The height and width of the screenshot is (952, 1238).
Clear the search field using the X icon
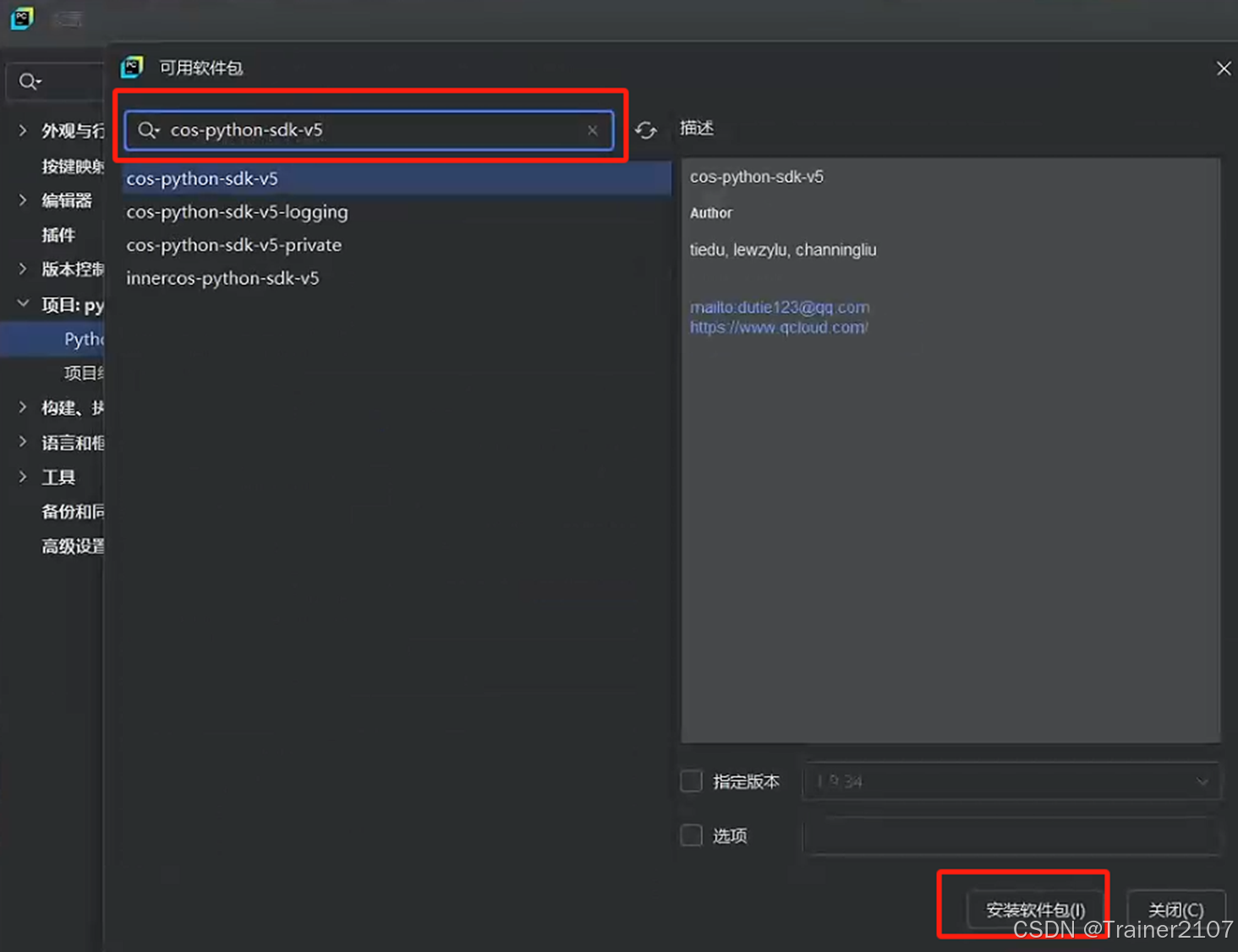click(x=593, y=130)
